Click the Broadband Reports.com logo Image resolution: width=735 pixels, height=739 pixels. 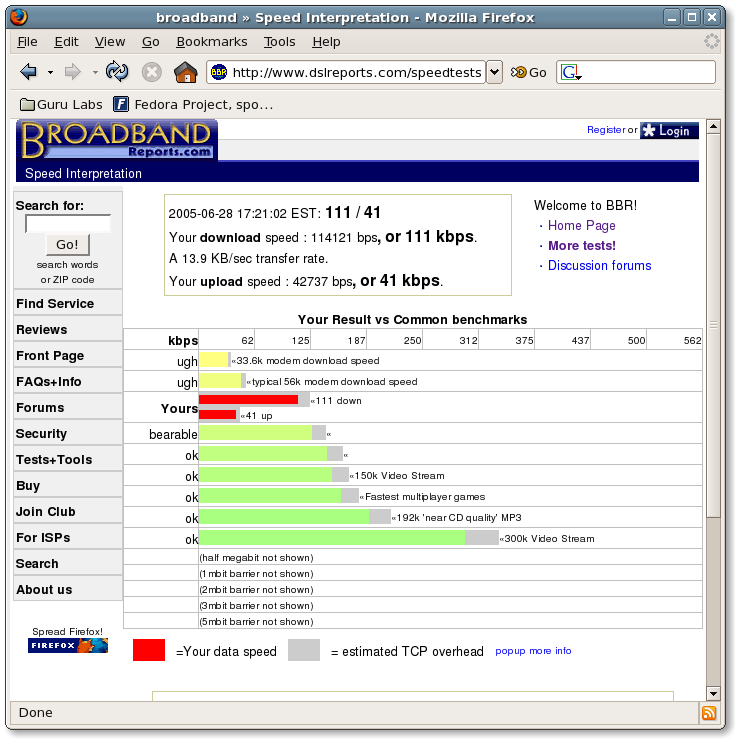point(117,140)
